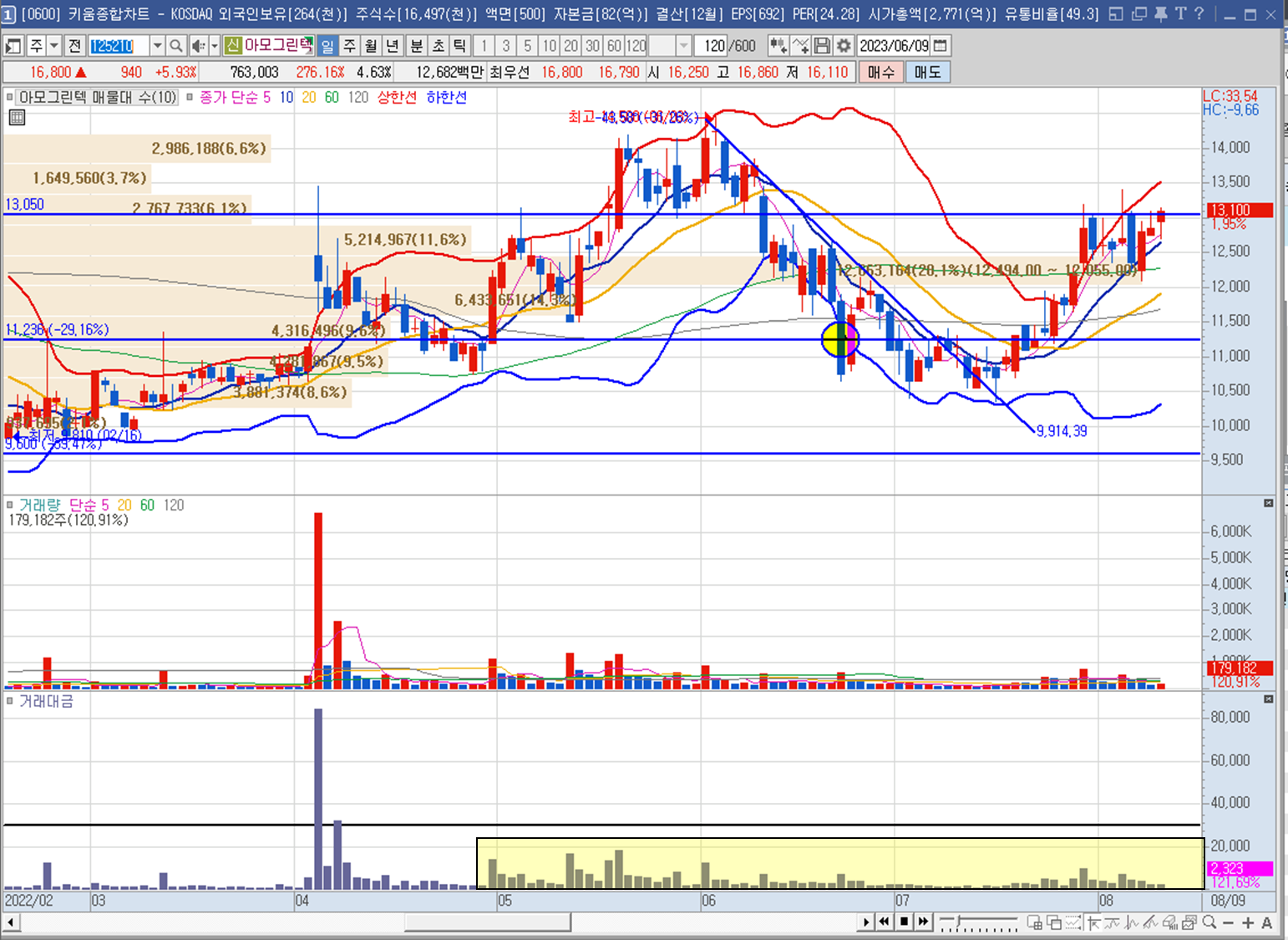Toggle the square marker before 아모그린텍 매물대 legend
Screen dimensions: 1288x940
10,97
